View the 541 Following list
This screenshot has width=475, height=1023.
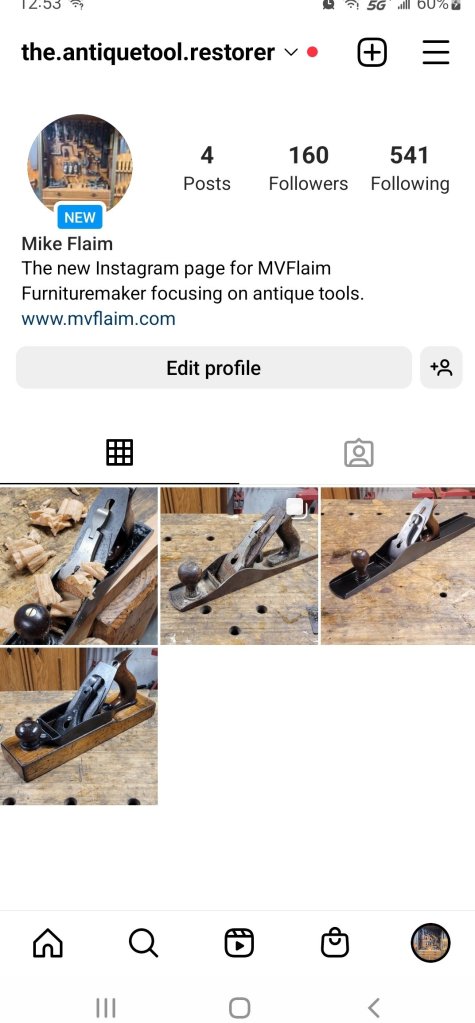(410, 168)
